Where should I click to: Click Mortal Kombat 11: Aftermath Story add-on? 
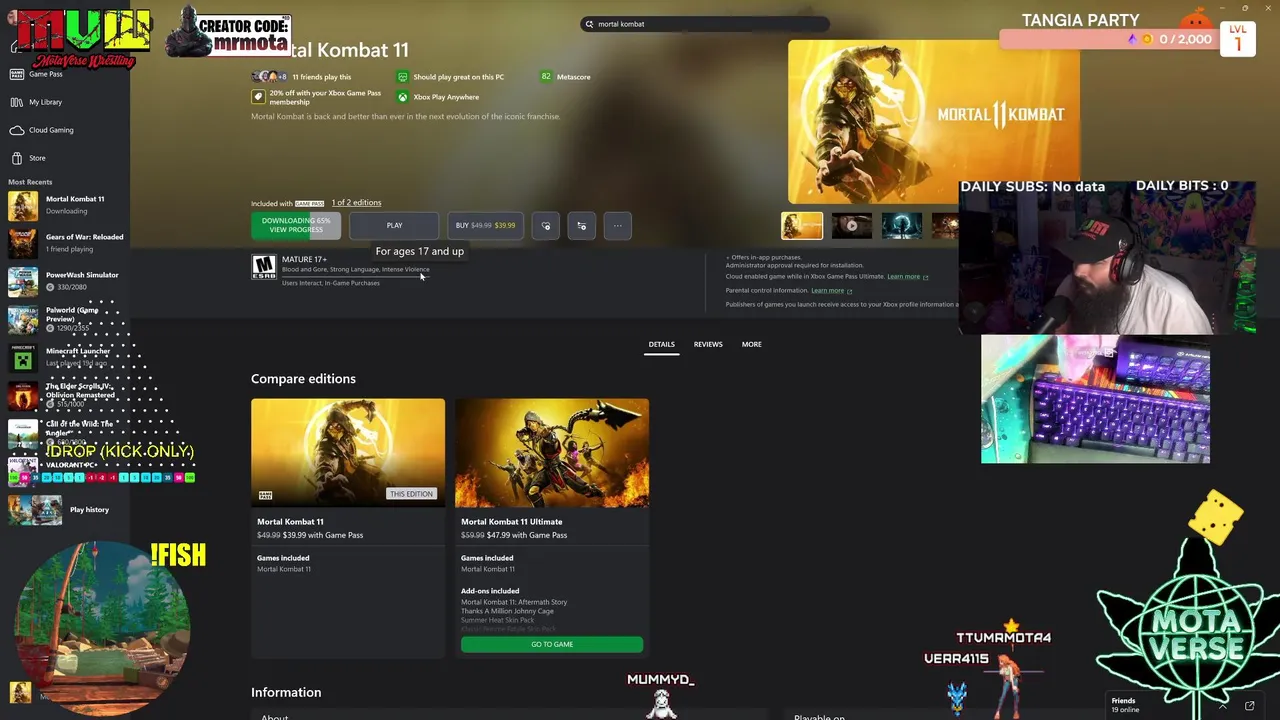click(x=514, y=602)
